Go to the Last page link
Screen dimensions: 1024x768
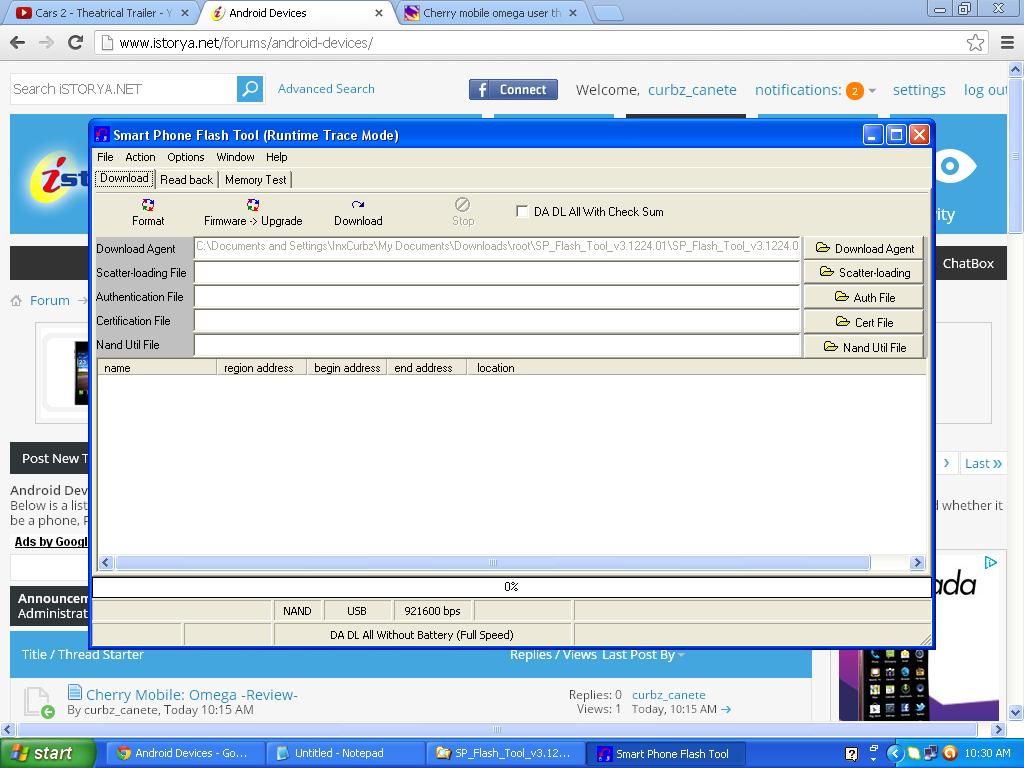984,463
